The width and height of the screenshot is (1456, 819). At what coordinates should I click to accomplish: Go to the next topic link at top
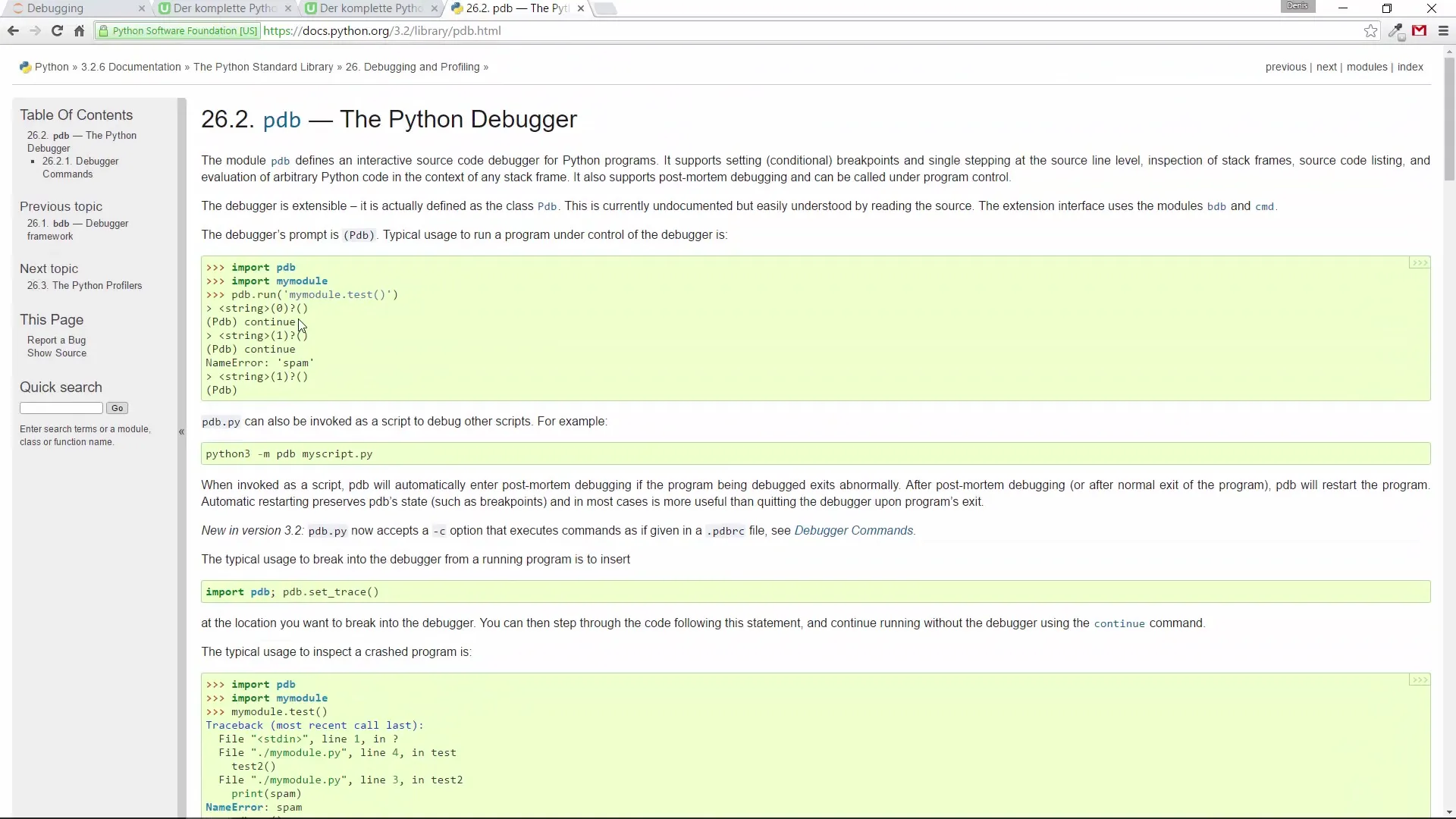pos(1326,67)
